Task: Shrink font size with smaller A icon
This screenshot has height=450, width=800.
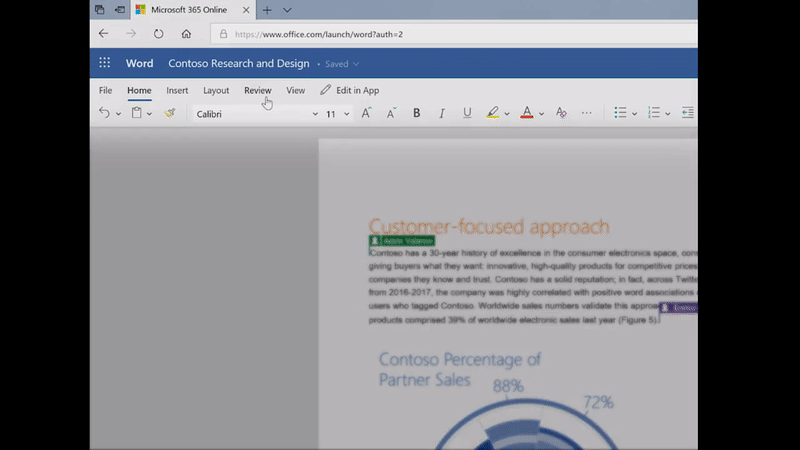Action: pos(391,113)
